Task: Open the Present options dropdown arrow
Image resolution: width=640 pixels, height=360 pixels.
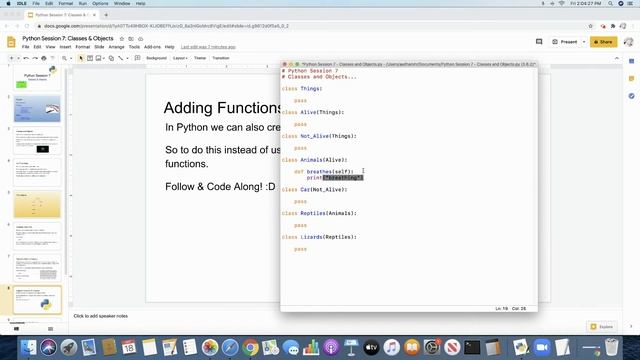Action: pos(584,42)
